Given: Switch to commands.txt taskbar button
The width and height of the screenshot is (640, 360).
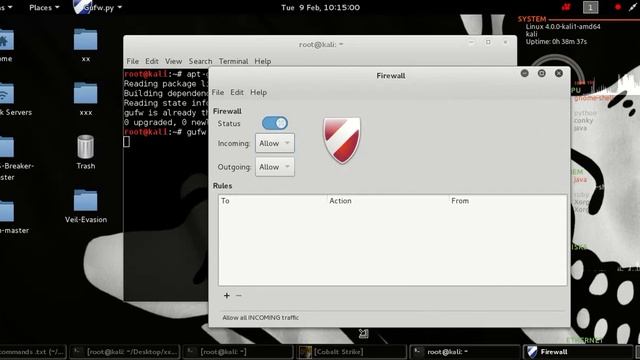Looking at the screenshot, I should point(33,352).
